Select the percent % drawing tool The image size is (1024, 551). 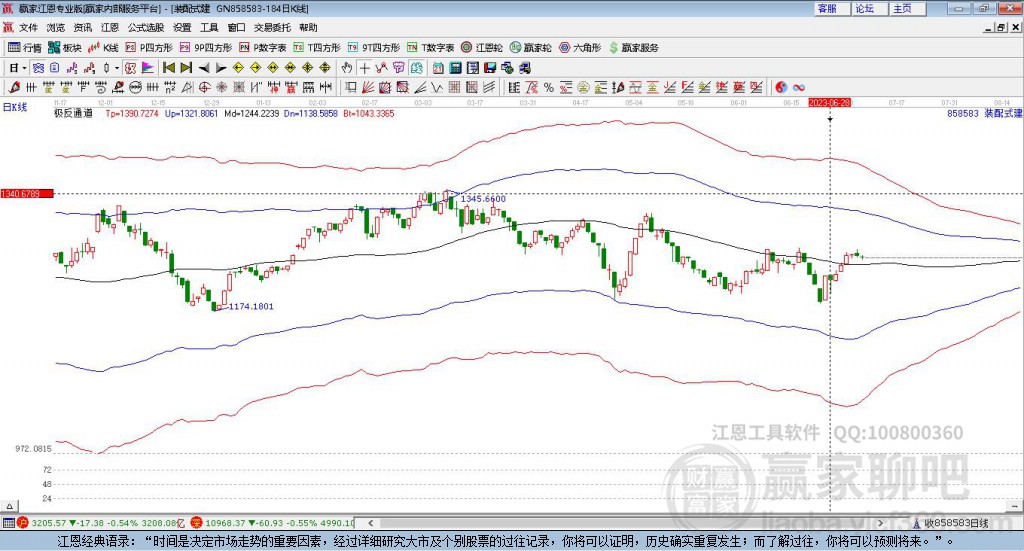point(549,87)
